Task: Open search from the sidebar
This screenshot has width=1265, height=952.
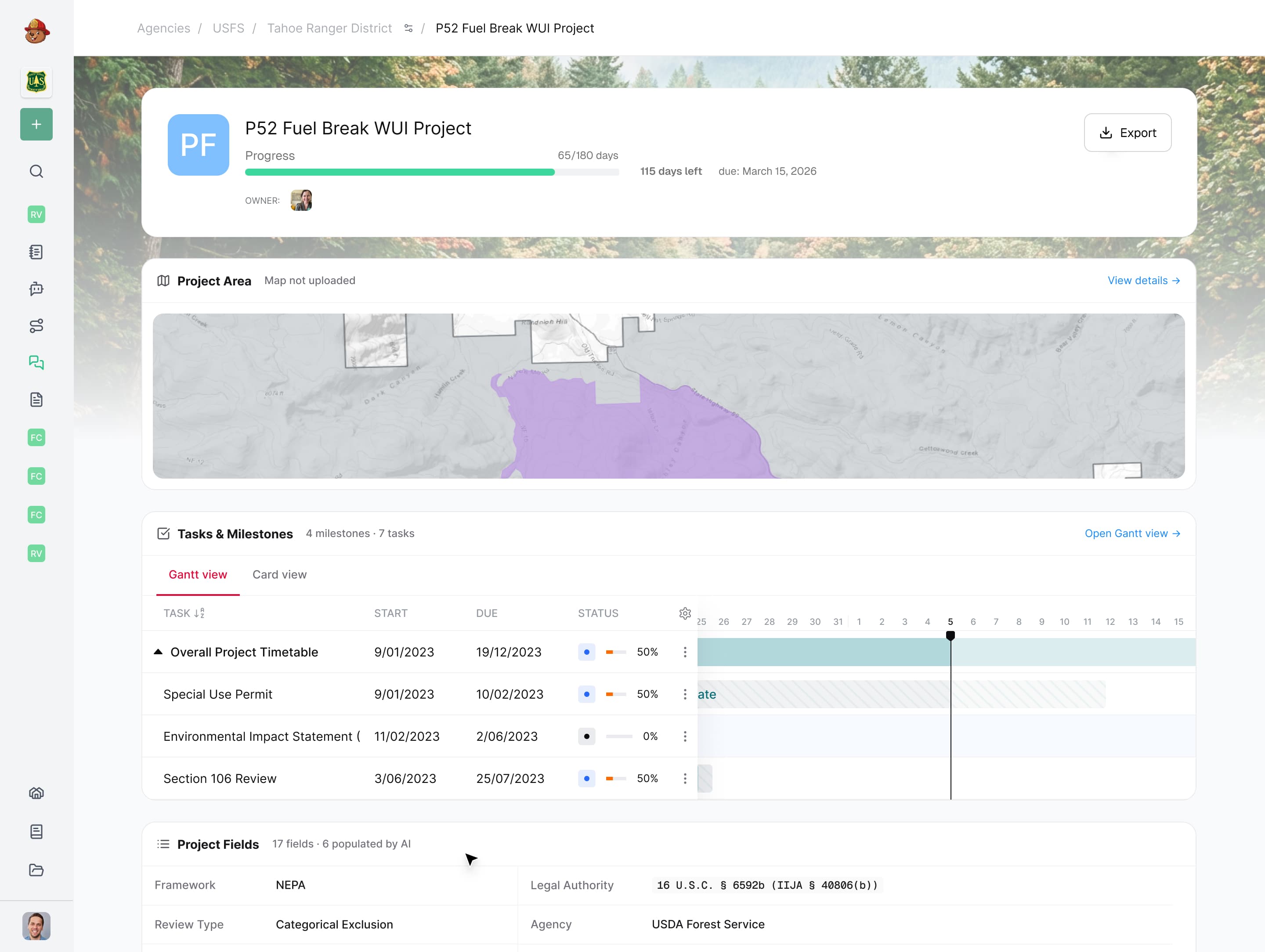Action: tap(36, 172)
